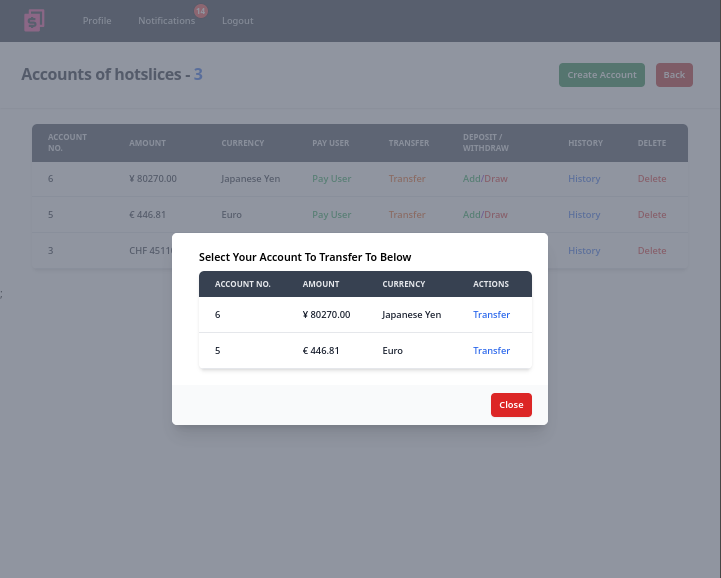Viewport: 721px width, 578px height.
Task: Click Draw for account 5
Action: (496, 215)
